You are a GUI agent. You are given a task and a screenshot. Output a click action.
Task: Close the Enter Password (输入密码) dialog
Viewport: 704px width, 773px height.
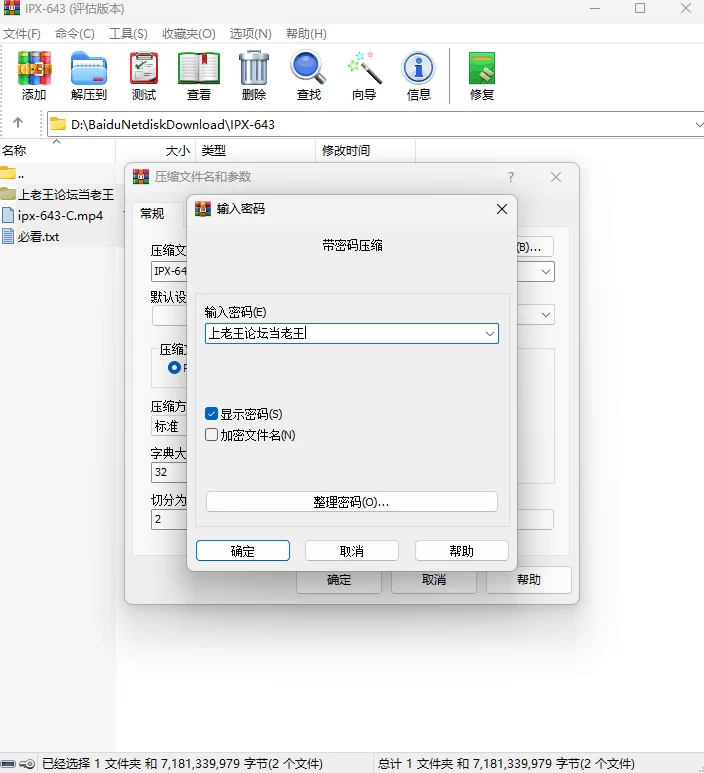click(502, 209)
